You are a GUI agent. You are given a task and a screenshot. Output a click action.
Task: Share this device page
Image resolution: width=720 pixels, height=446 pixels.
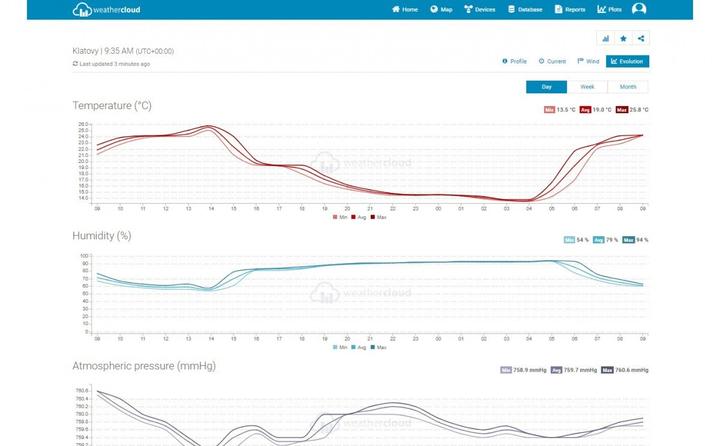point(641,39)
